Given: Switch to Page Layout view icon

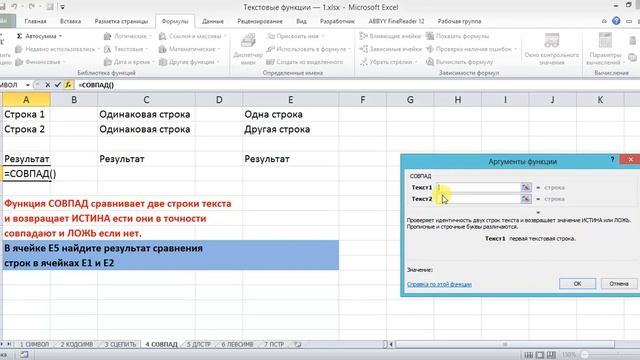Looking at the screenshot, I should 540,355.
